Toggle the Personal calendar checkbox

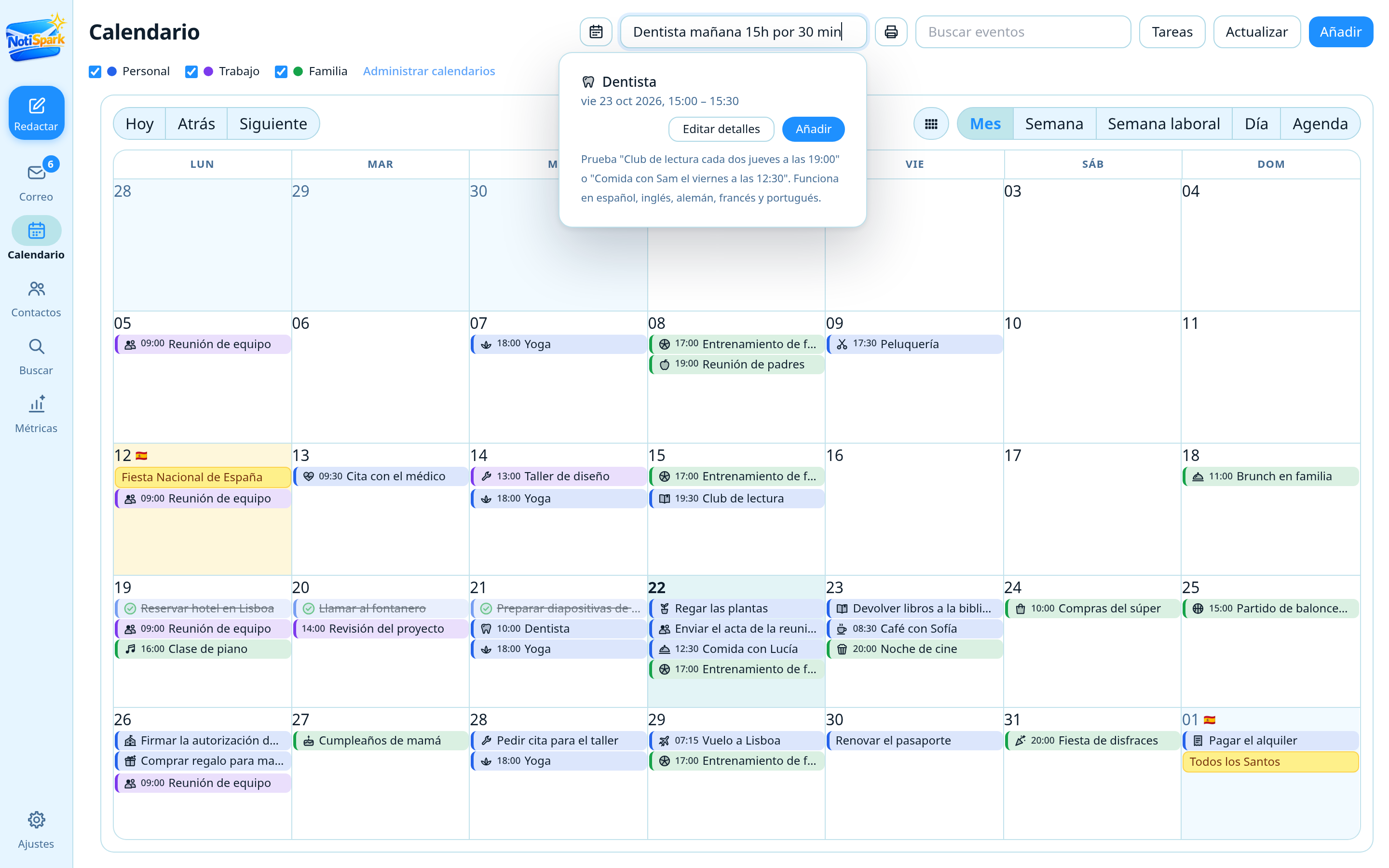[95, 71]
